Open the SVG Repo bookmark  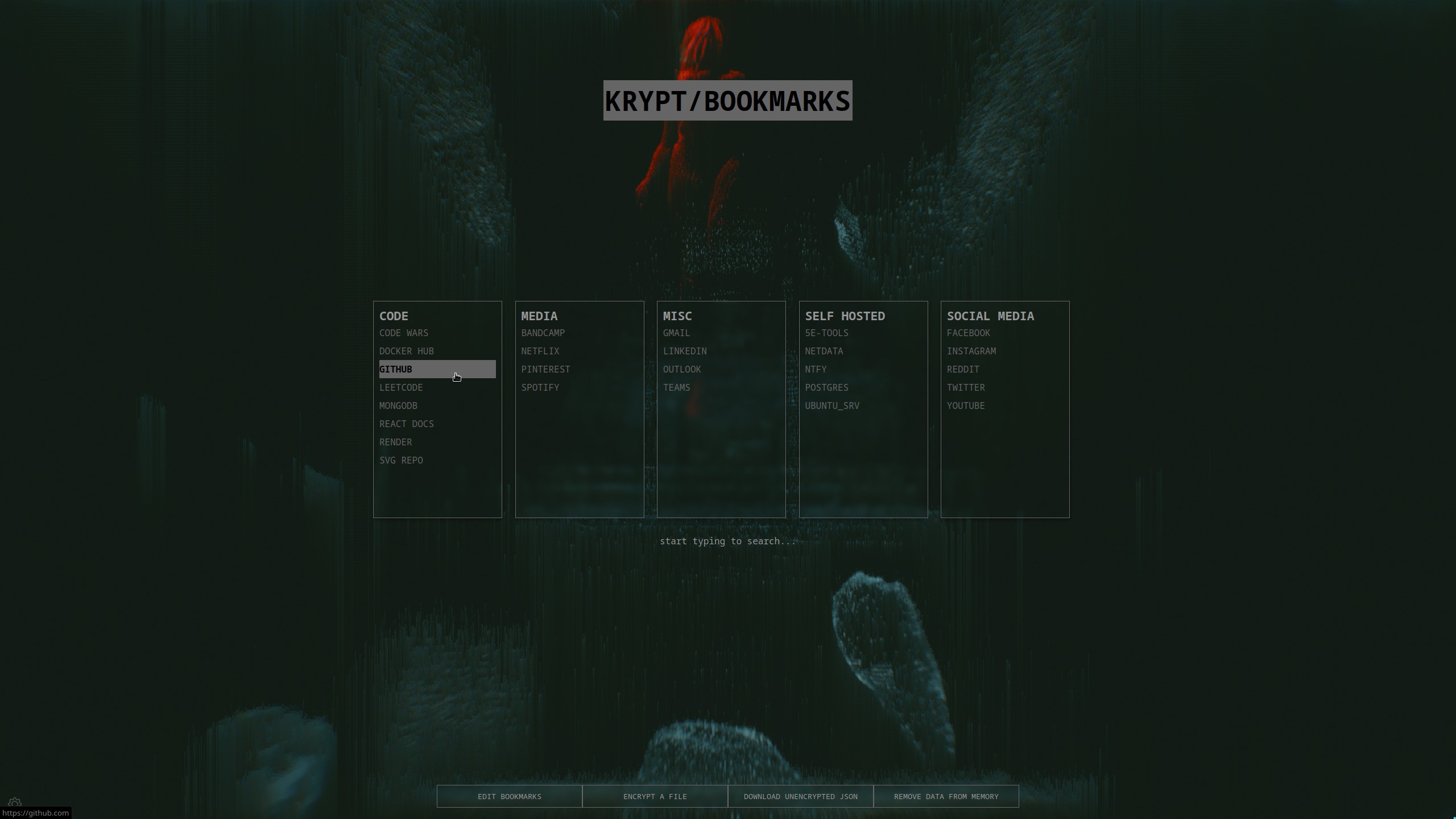(x=401, y=460)
